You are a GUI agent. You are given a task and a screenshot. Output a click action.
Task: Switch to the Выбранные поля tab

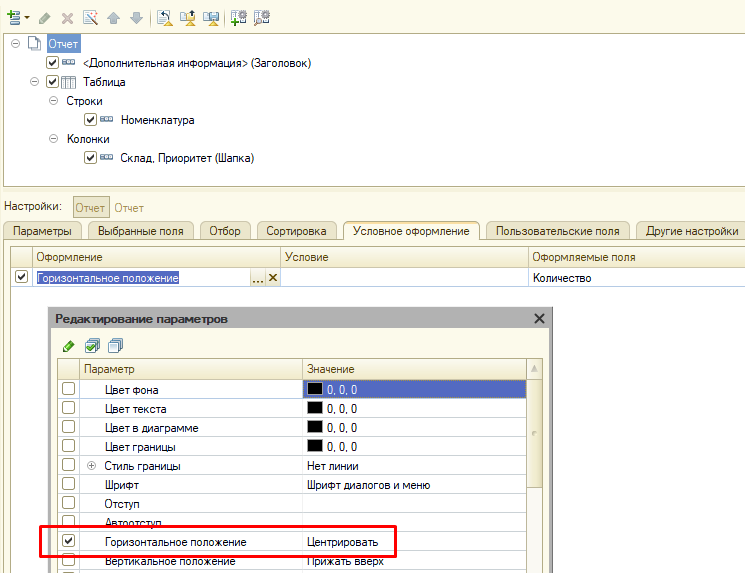click(x=141, y=231)
